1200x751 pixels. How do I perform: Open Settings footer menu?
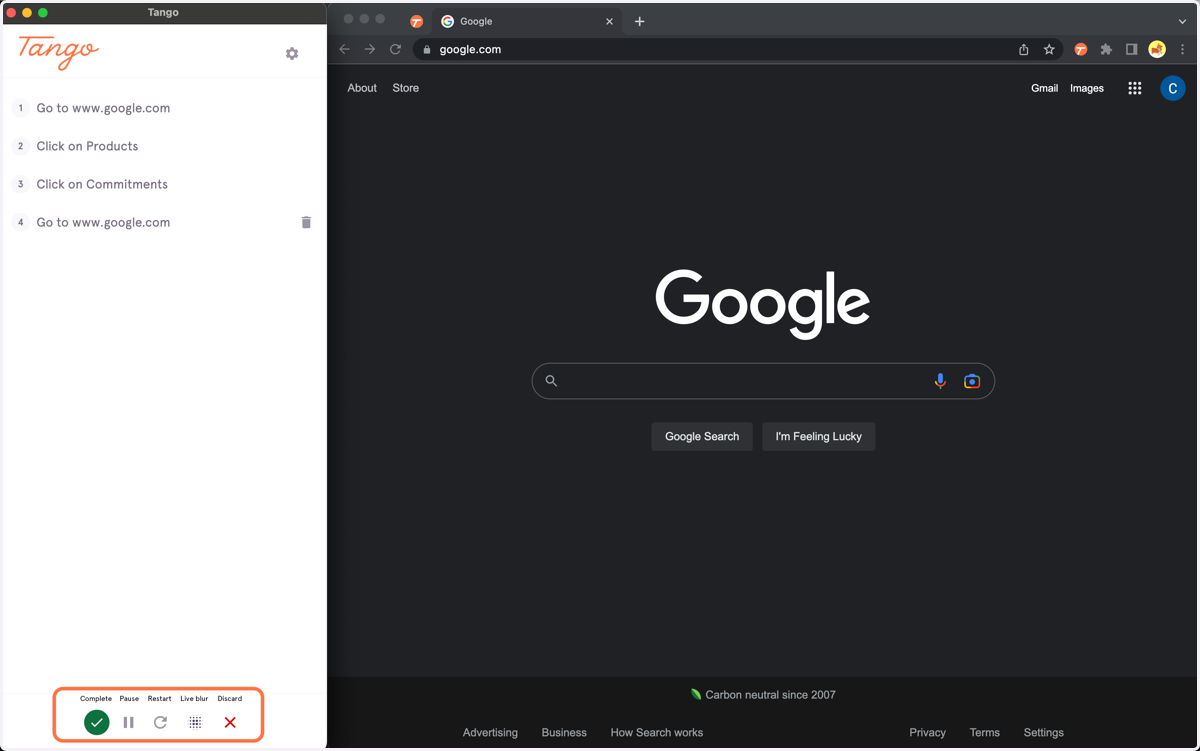coord(1044,733)
